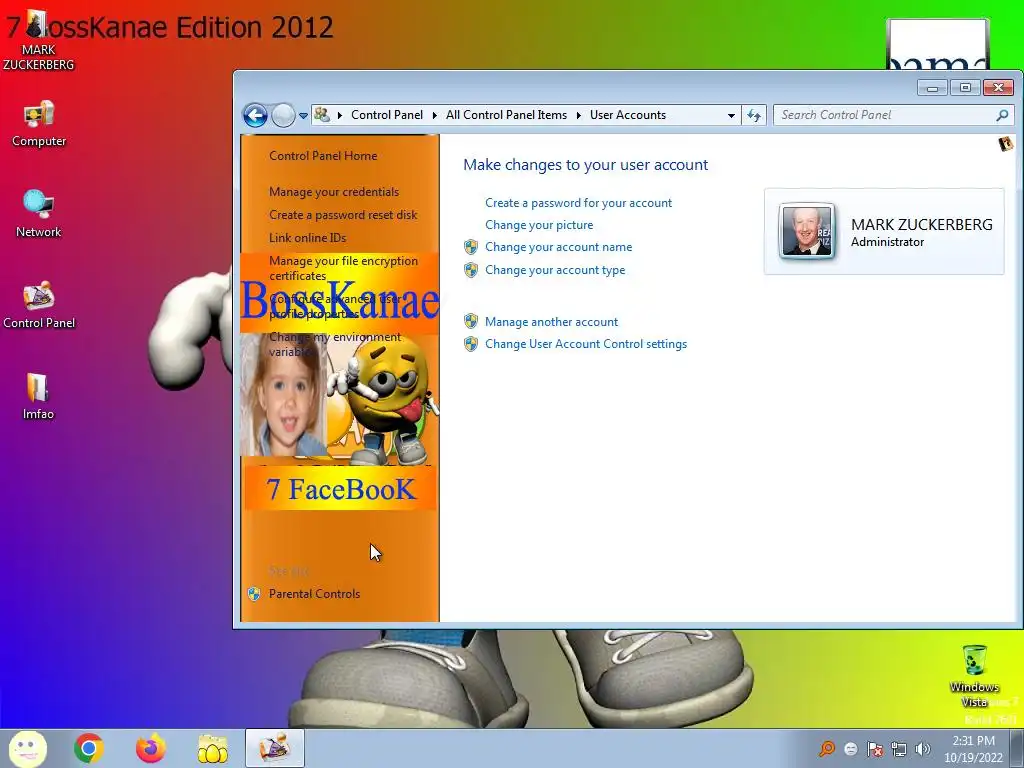1024x768 pixels.
Task: Open the Recycle Bin icon
Action: (975, 676)
